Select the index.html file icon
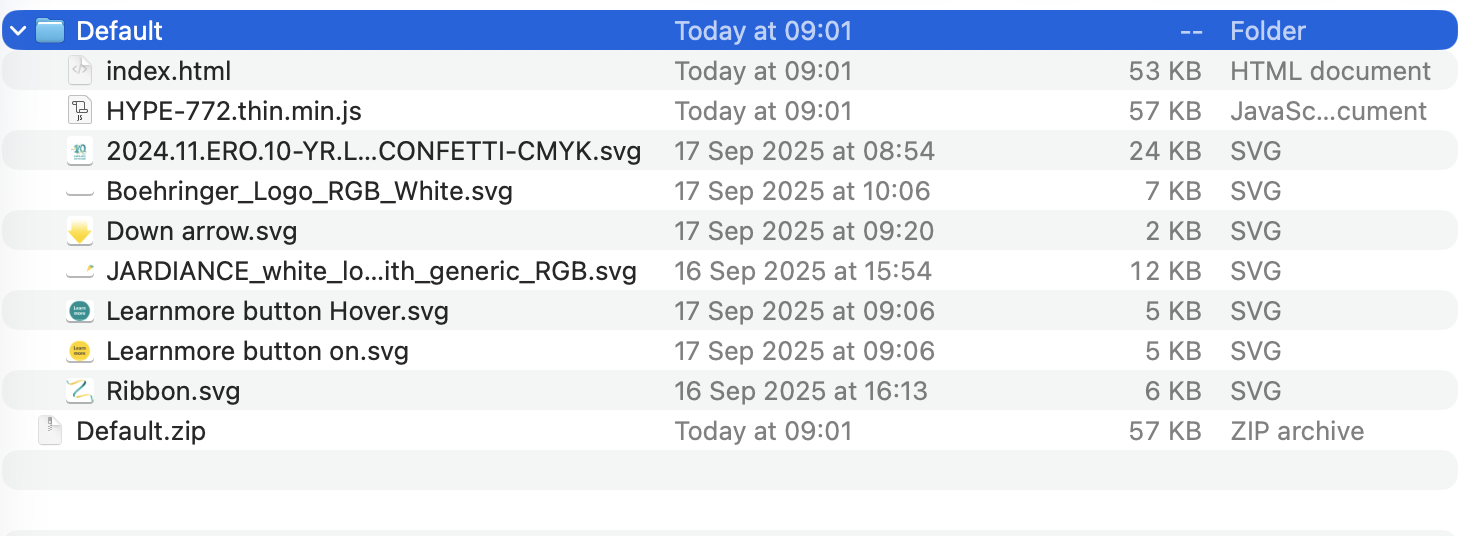Image resolution: width=1464 pixels, height=536 pixels. coord(80,71)
